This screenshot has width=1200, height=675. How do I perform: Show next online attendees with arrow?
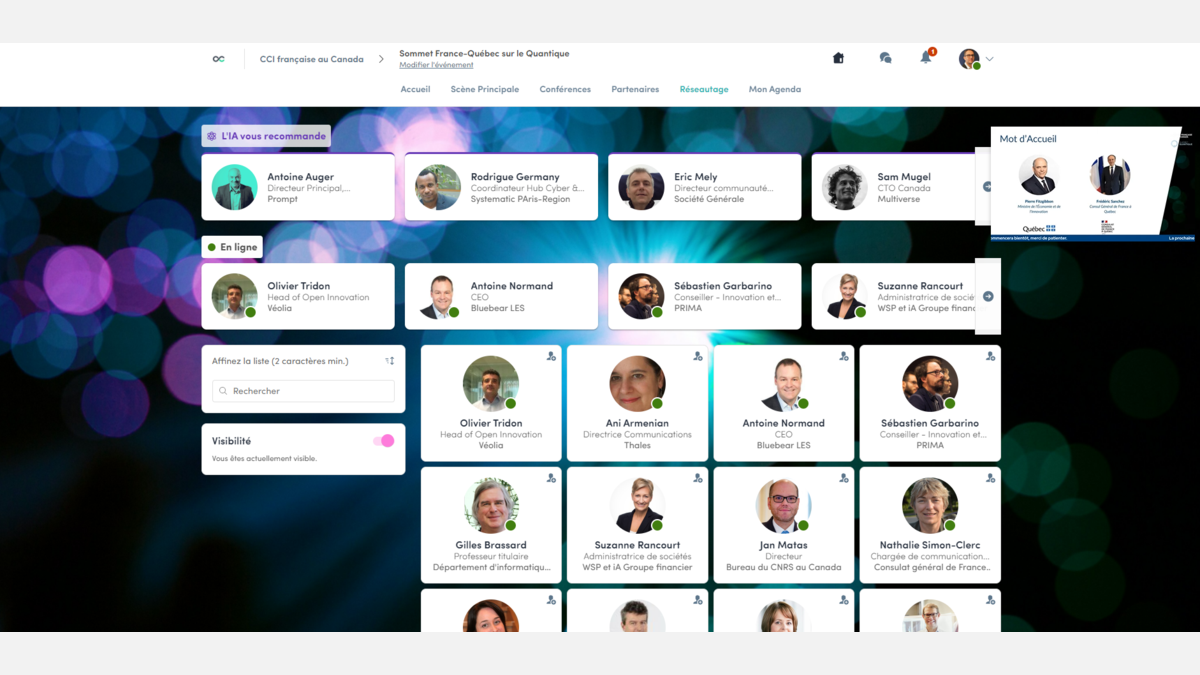click(x=988, y=296)
